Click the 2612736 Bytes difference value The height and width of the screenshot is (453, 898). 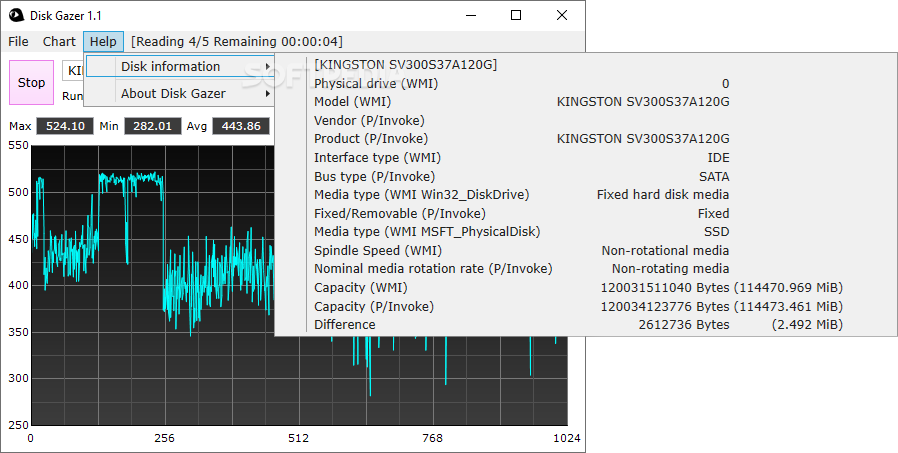point(684,325)
